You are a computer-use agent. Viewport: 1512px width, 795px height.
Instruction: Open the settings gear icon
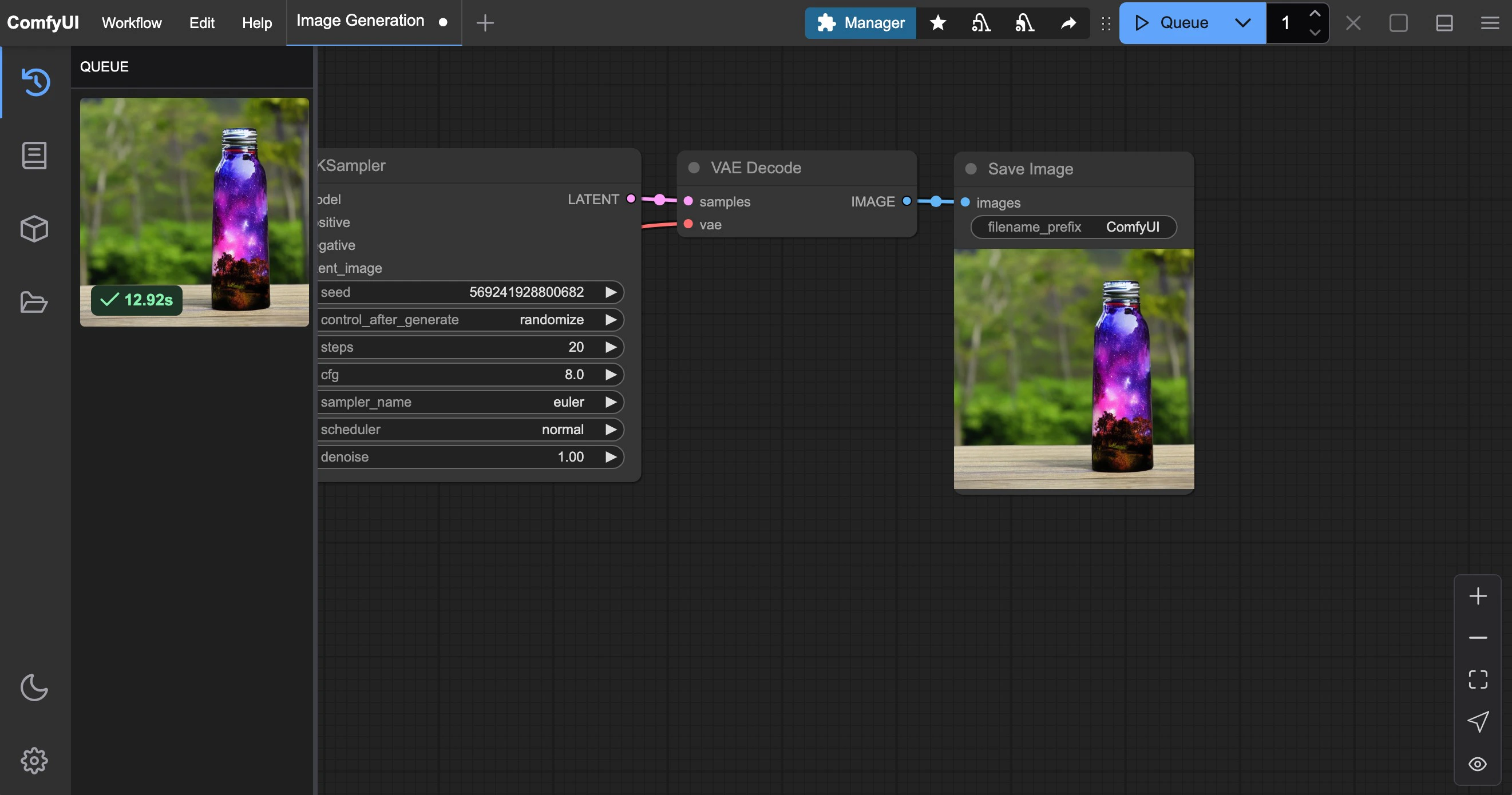pos(34,760)
